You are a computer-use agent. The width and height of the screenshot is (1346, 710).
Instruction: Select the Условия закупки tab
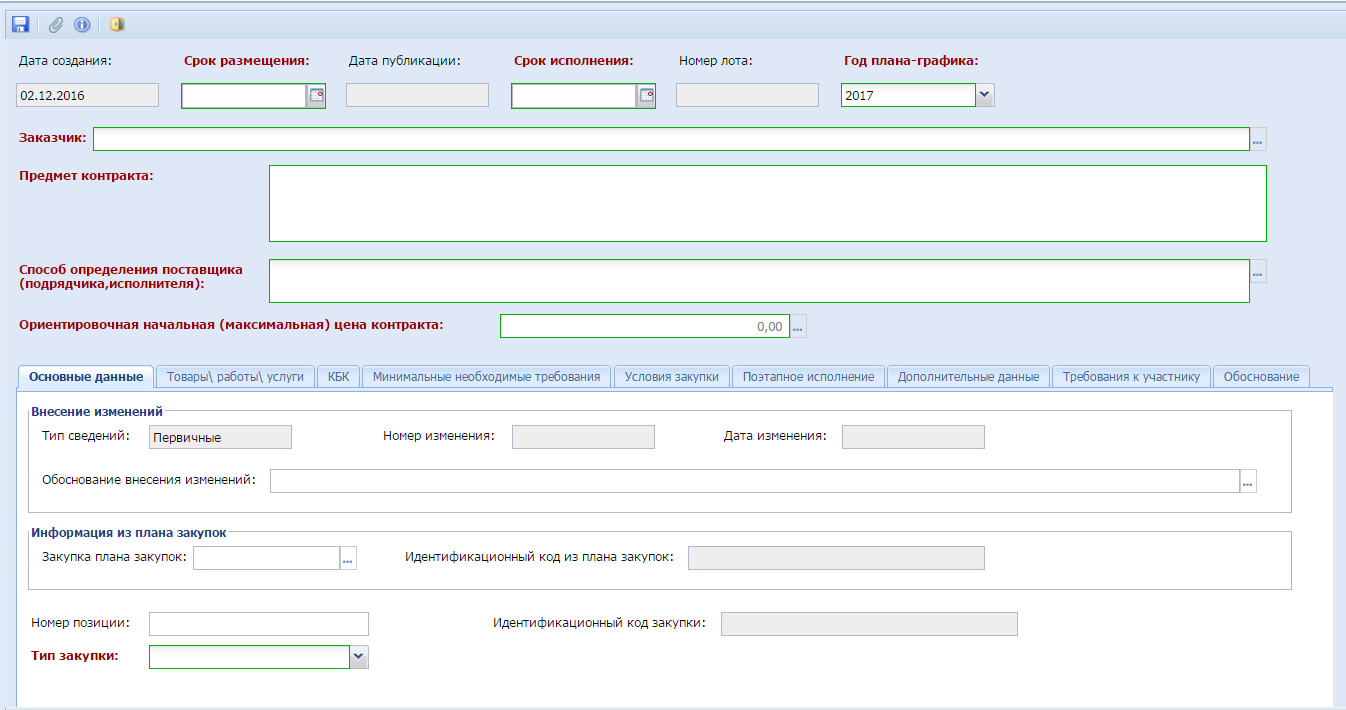click(x=671, y=376)
